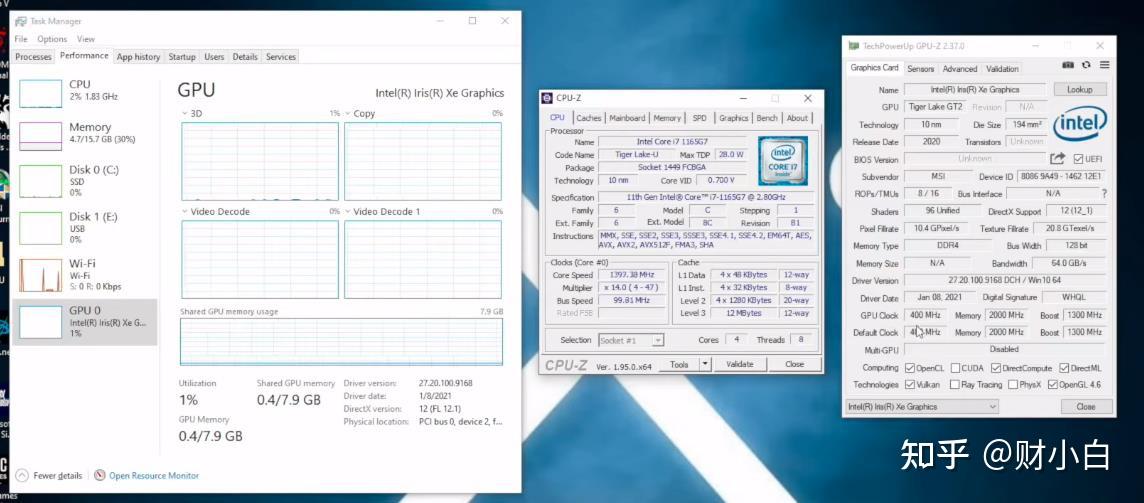Click the Tools button in CPU-Z

tap(679, 364)
